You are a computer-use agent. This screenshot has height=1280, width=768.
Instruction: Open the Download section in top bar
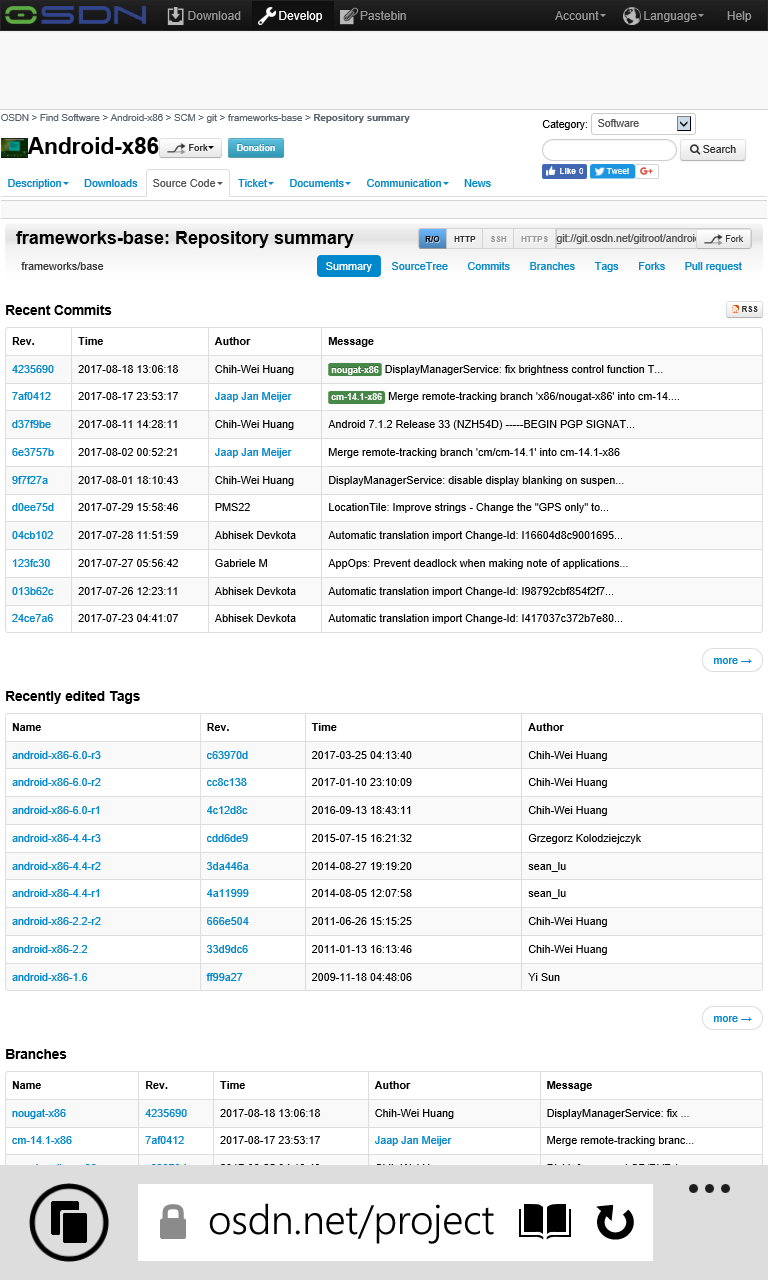(x=204, y=15)
